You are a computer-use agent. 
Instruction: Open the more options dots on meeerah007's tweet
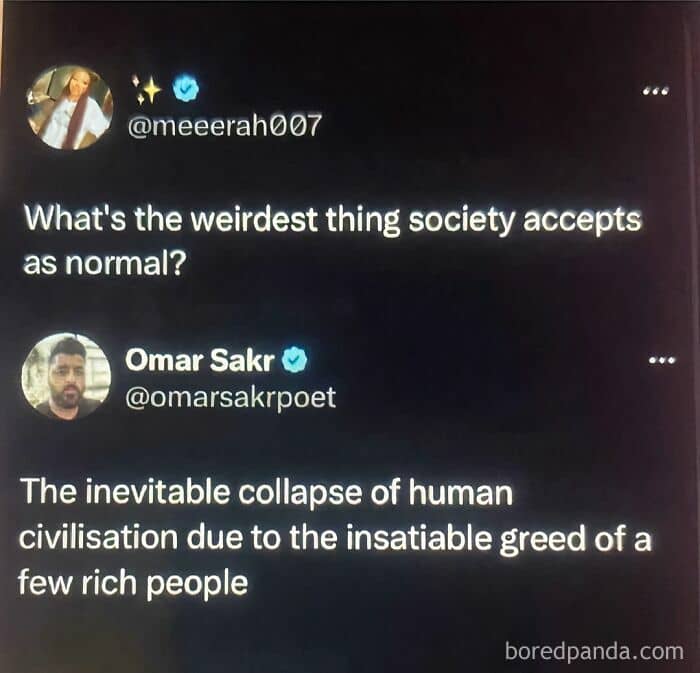point(656,92)
